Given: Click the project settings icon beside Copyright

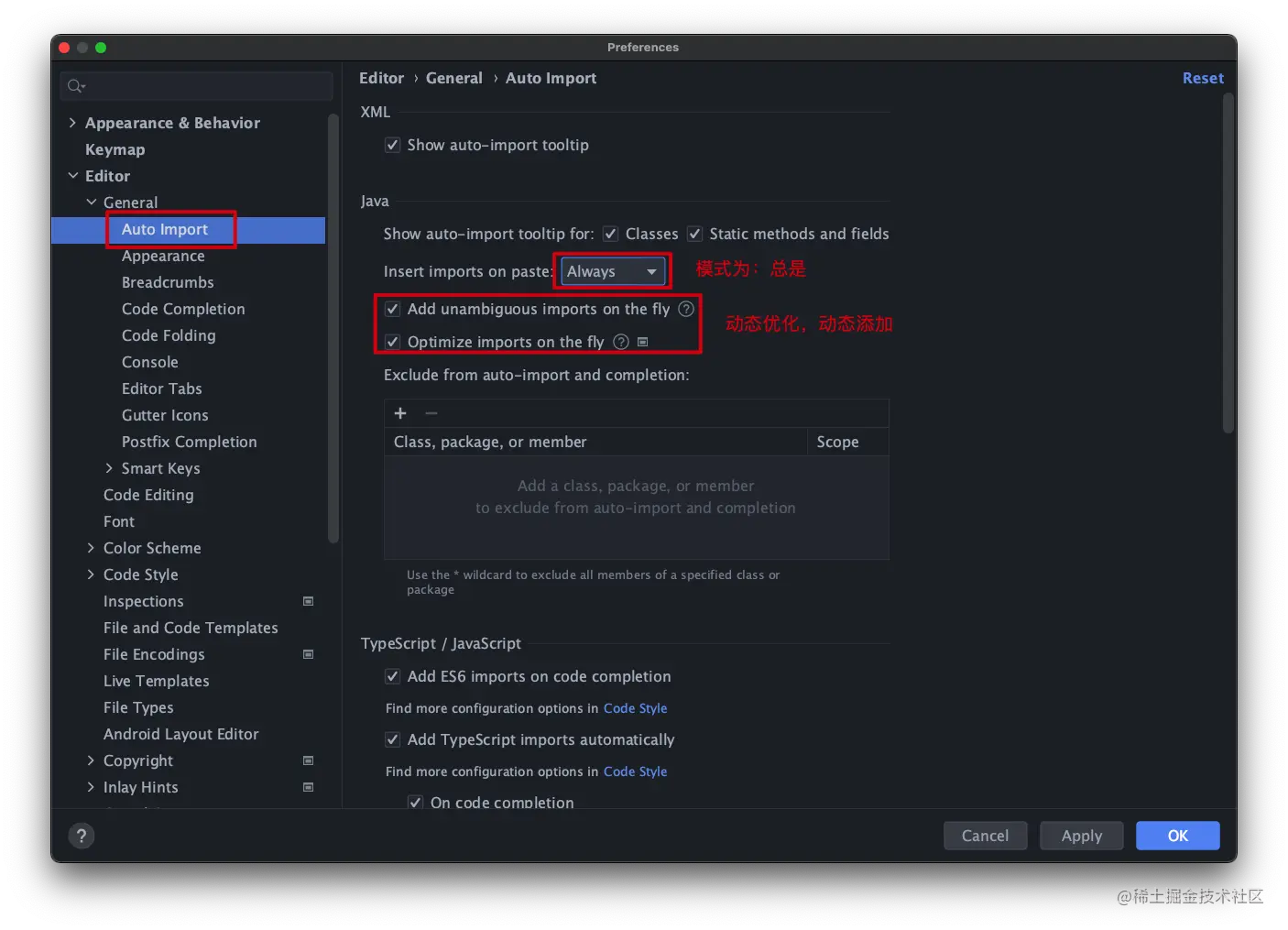Looking at the screenshot, I should [309, 760].
